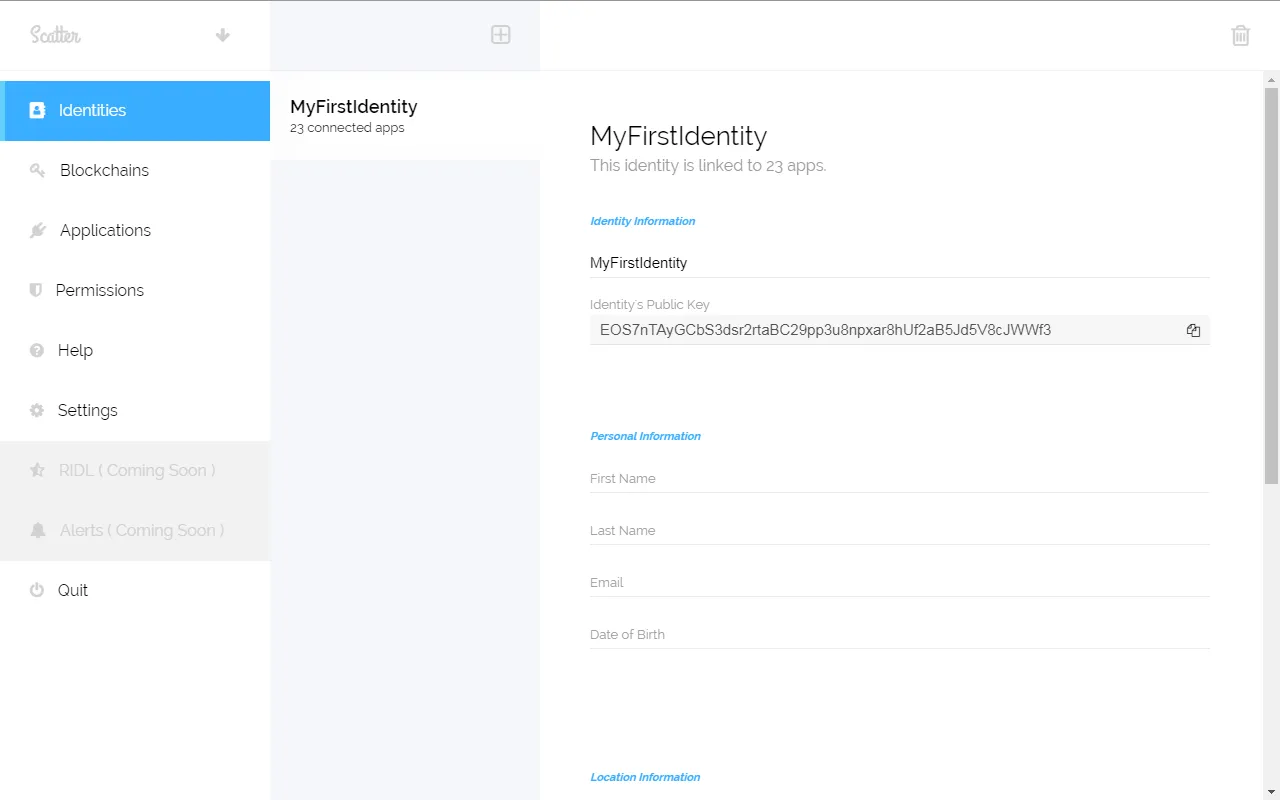Click the Identities card icon in the sidebar
Screen dimensions: 1280x800
(37, 111)
